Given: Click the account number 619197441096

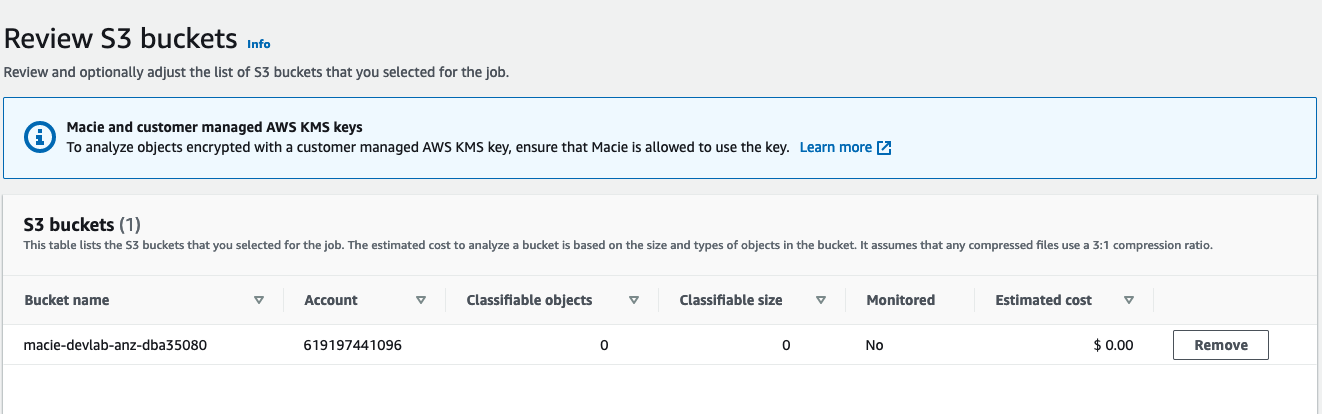Looking at the screenshot, I should pyautogui.click(x=353, y=345).
